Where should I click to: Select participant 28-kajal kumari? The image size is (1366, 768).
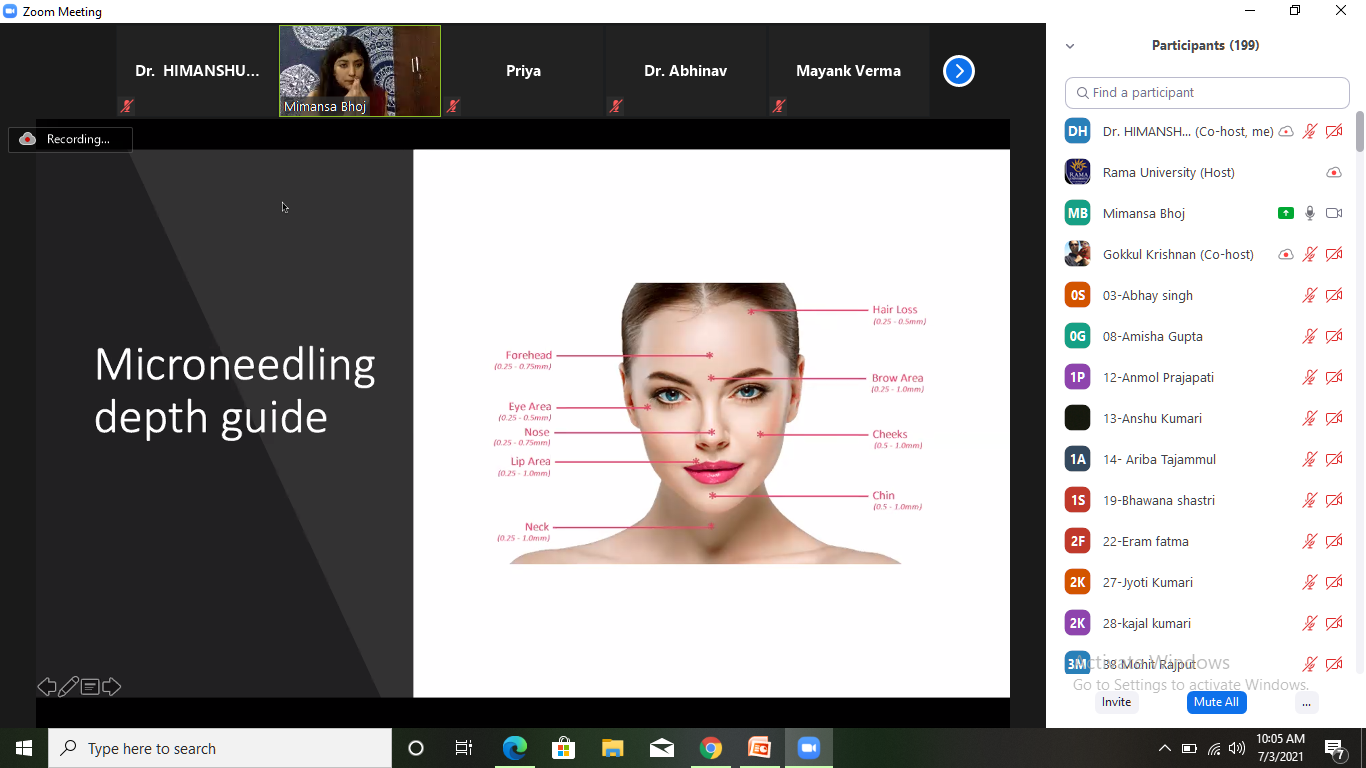(x=1205, y=624)
